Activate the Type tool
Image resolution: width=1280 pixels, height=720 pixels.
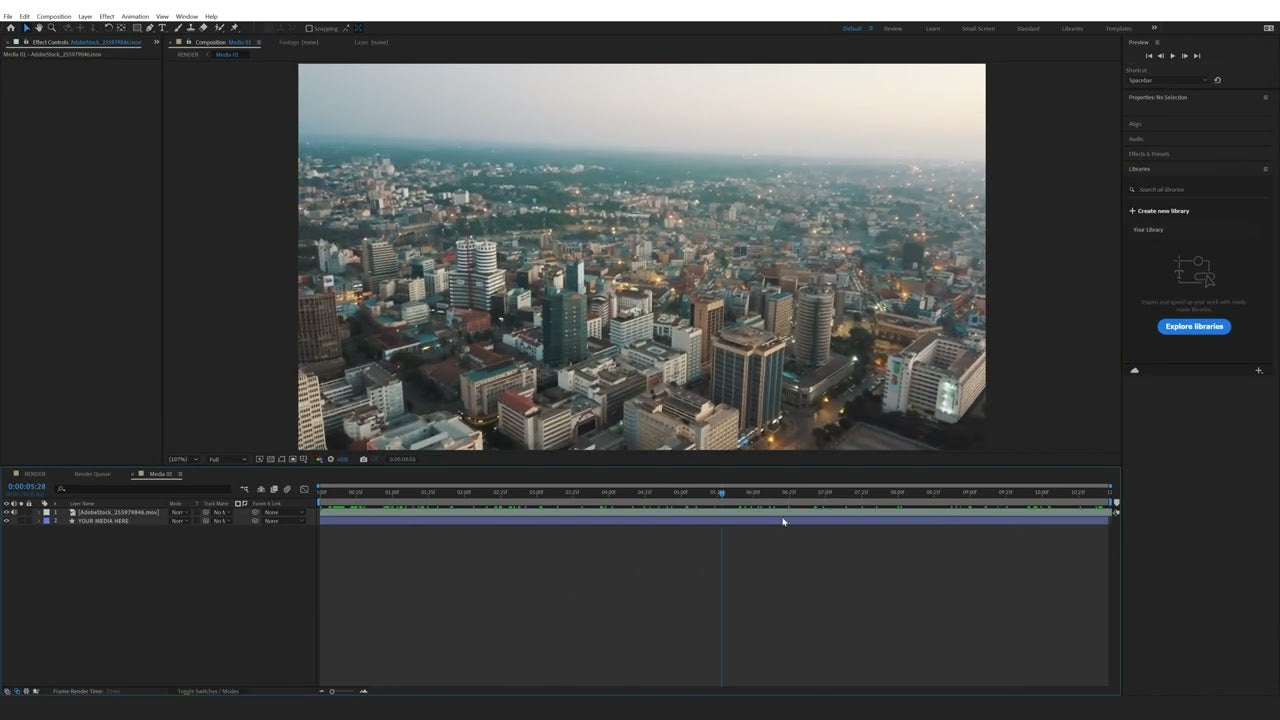pos(163,28)
